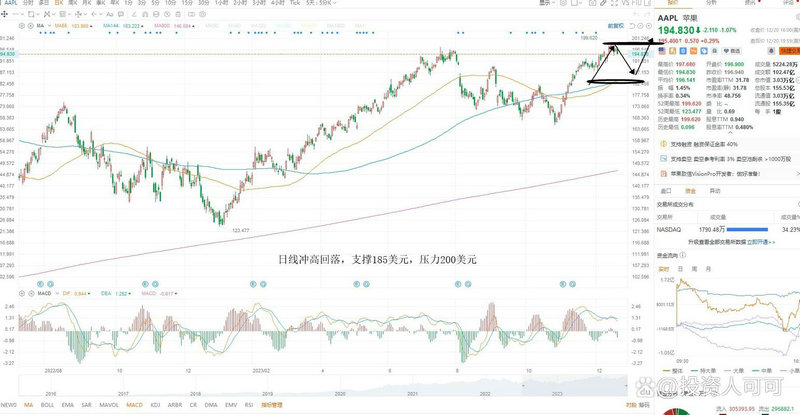Click the eye icon in drawing toolbar
800x415 pixels.
(x=167, y=14)
